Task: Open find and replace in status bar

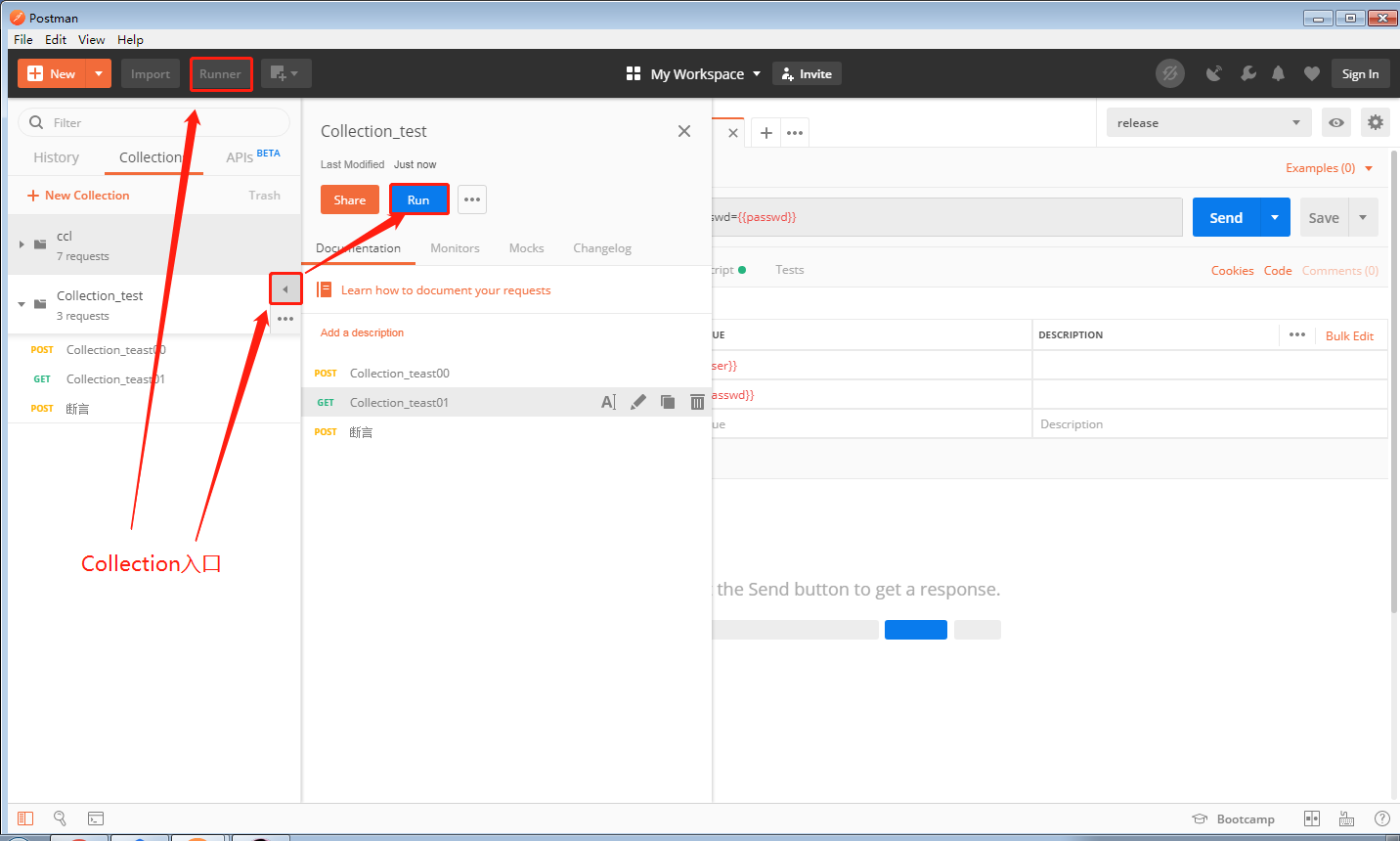Action: coord(60,819)
